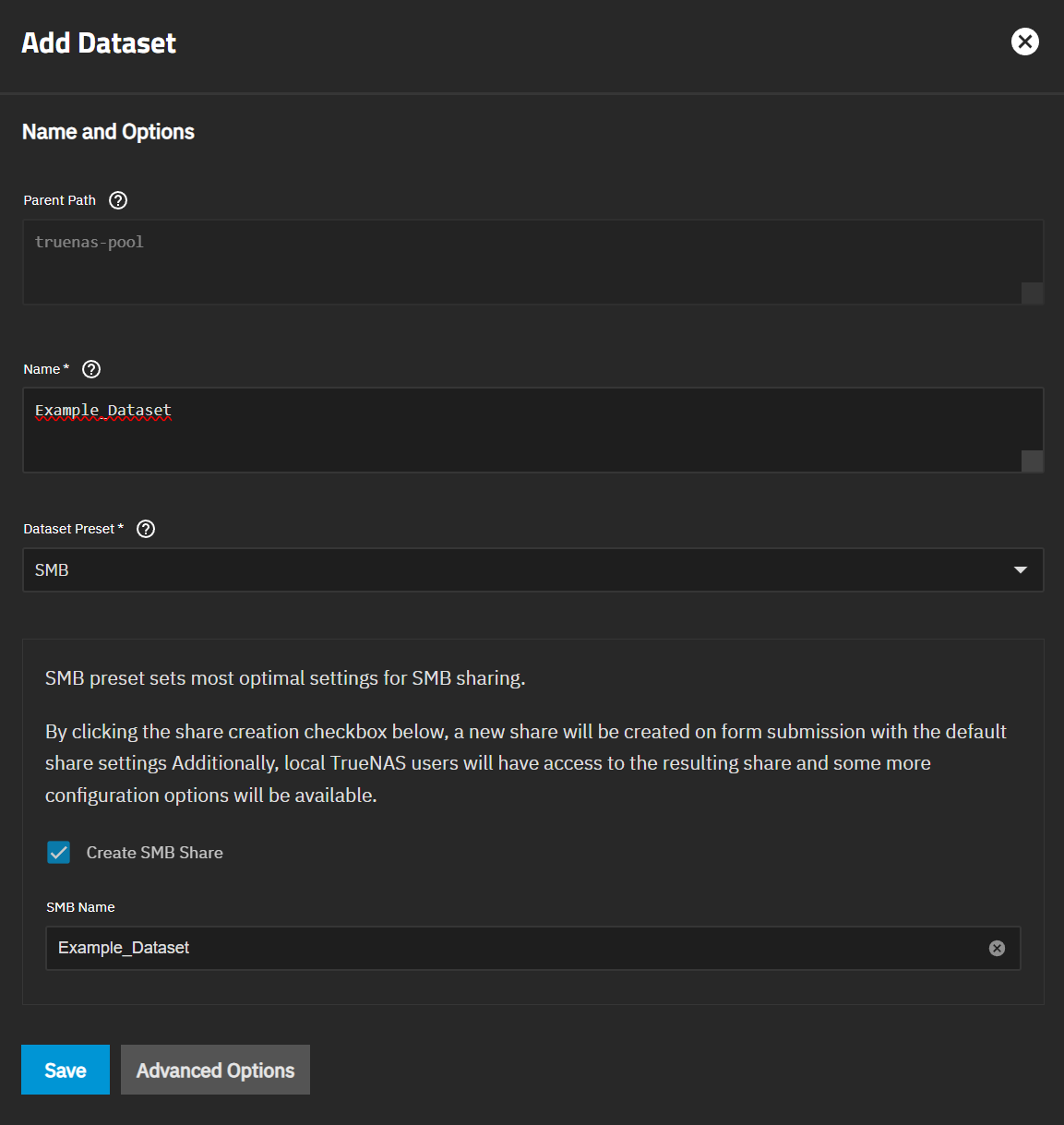Click the Add Dataset title
Image resolution: width=1064 pixels, height=1125 pixels.
tap(99, 42)
